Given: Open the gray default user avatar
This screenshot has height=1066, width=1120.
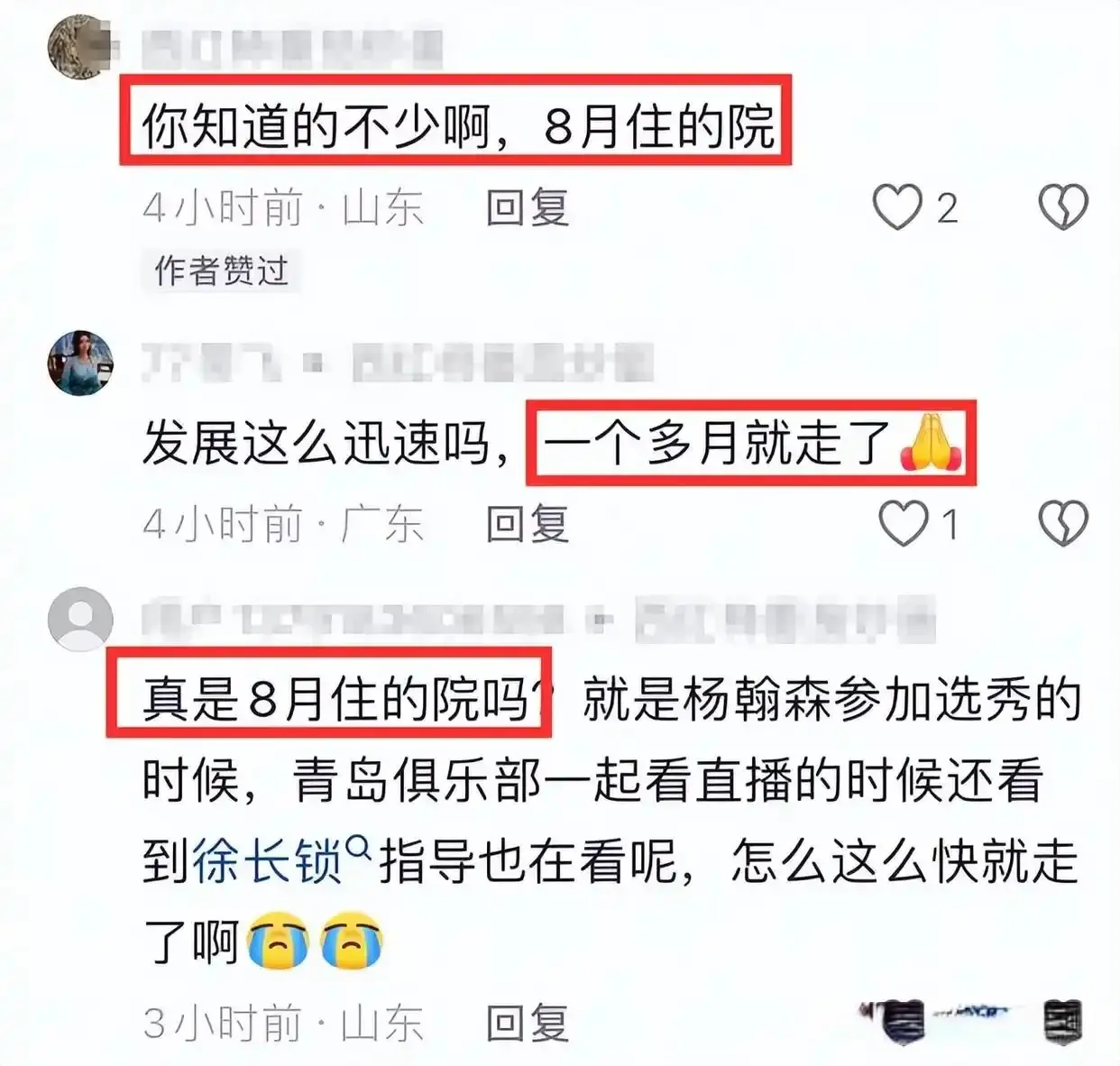Looking at the screenshot, I should [x=80, y=619].
